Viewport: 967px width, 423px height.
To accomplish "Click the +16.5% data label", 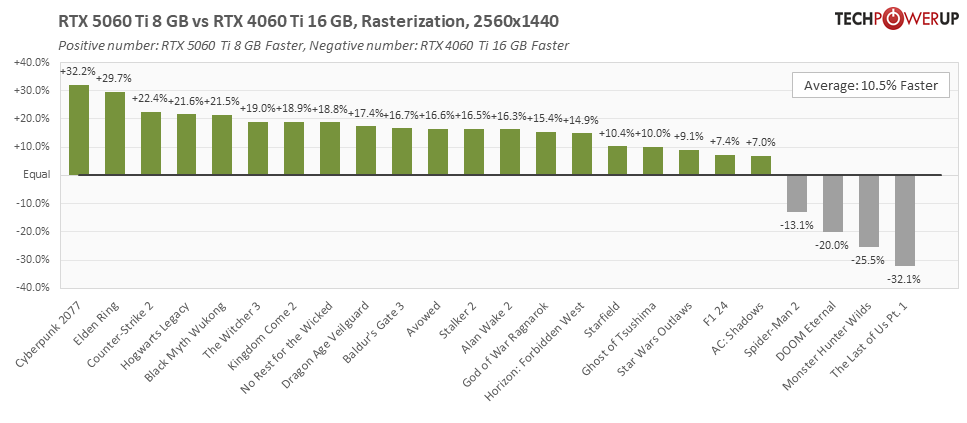I will point(472,115).
